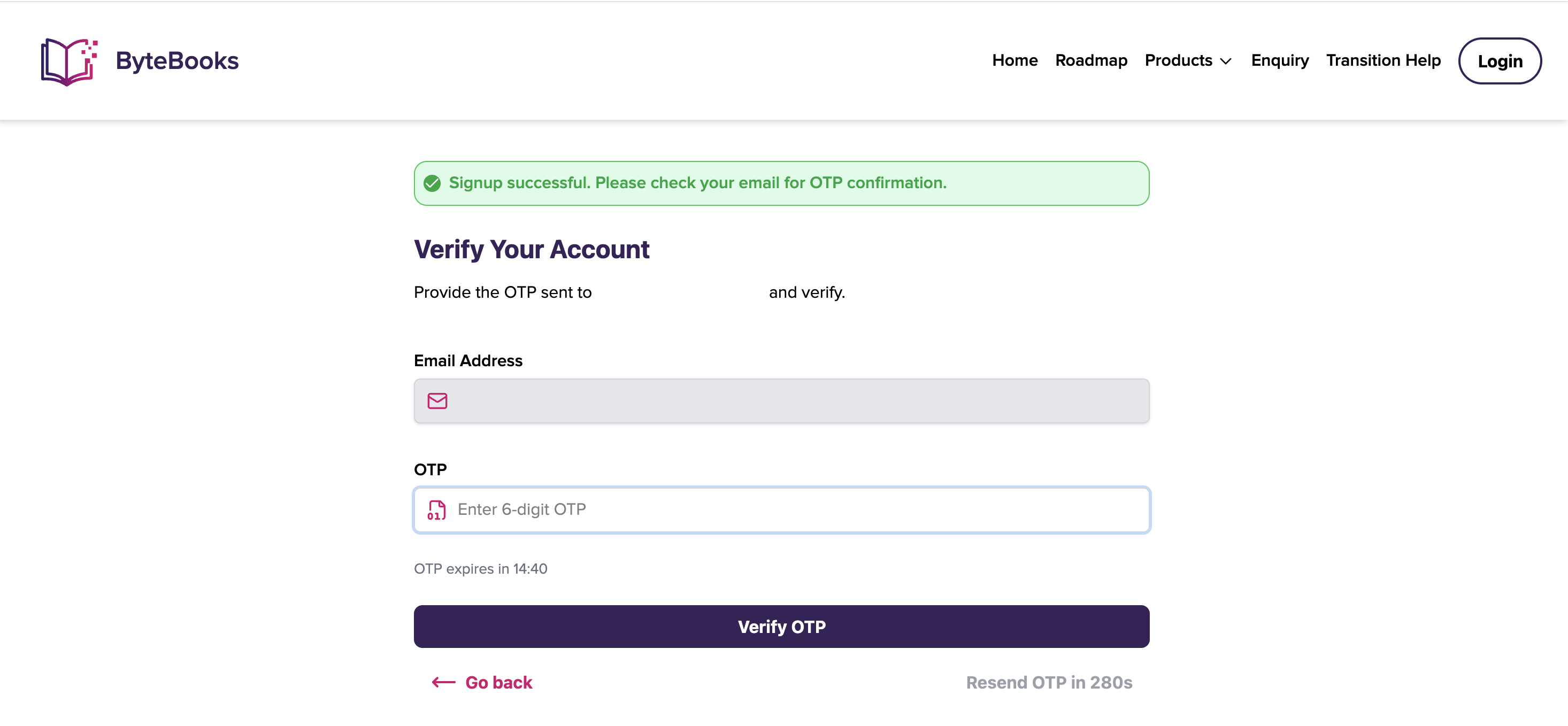
Task: Click the left arrow beside Go back
Action: (x=444, y=683)
